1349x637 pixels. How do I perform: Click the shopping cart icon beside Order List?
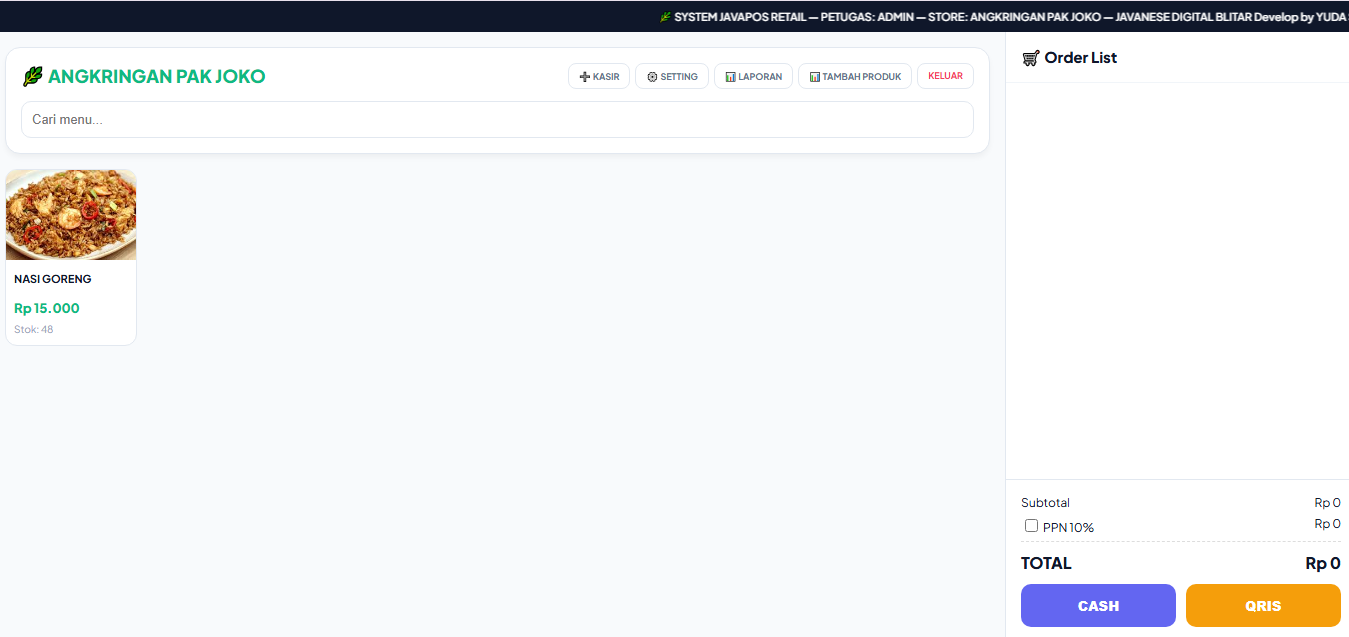[x=1030, y=58]
